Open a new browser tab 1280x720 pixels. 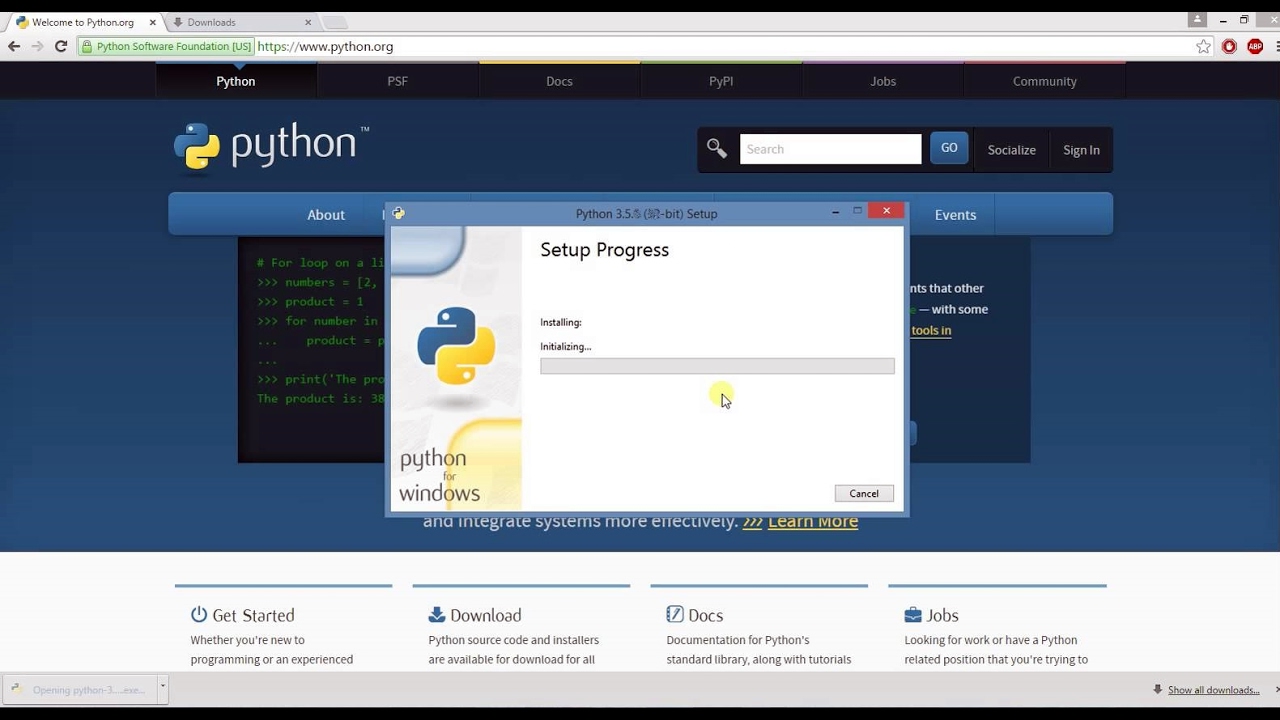pos(335,22)
